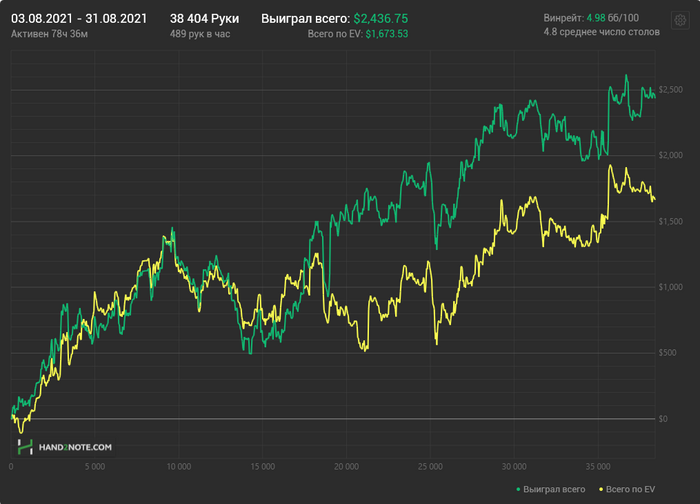Click the $1,500 y-axis label
This screenshot has width=700, height=504.
click(x=671, y=221)
